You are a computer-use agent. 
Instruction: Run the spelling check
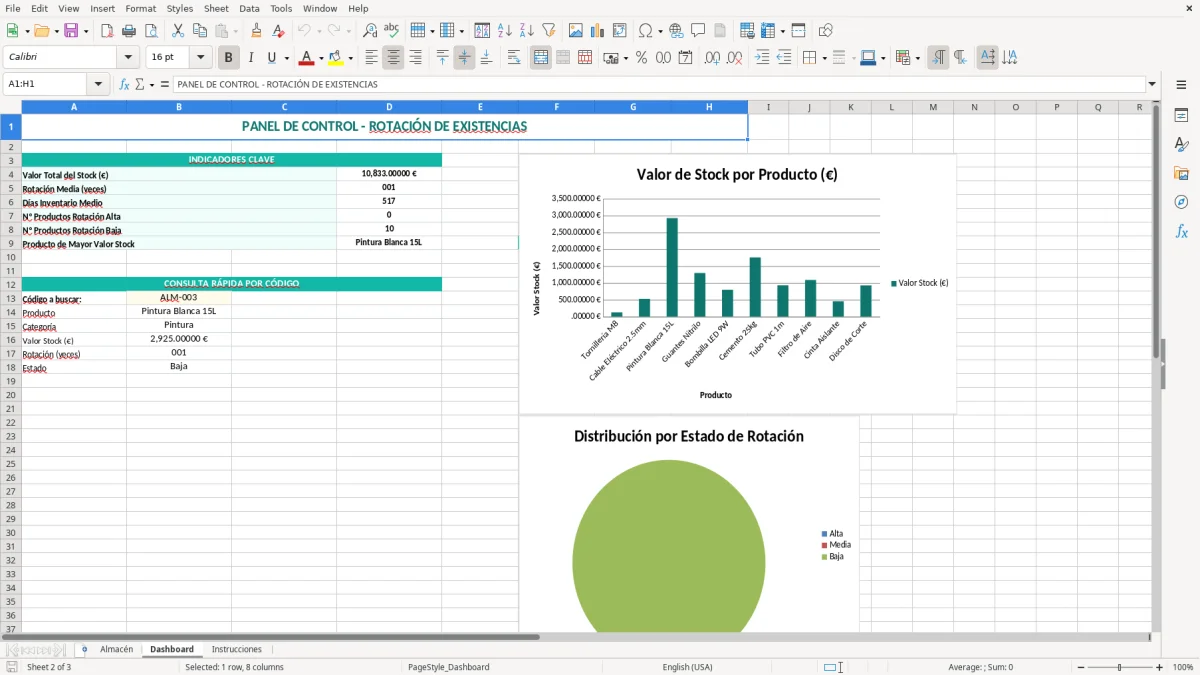[x=391, y=31]
